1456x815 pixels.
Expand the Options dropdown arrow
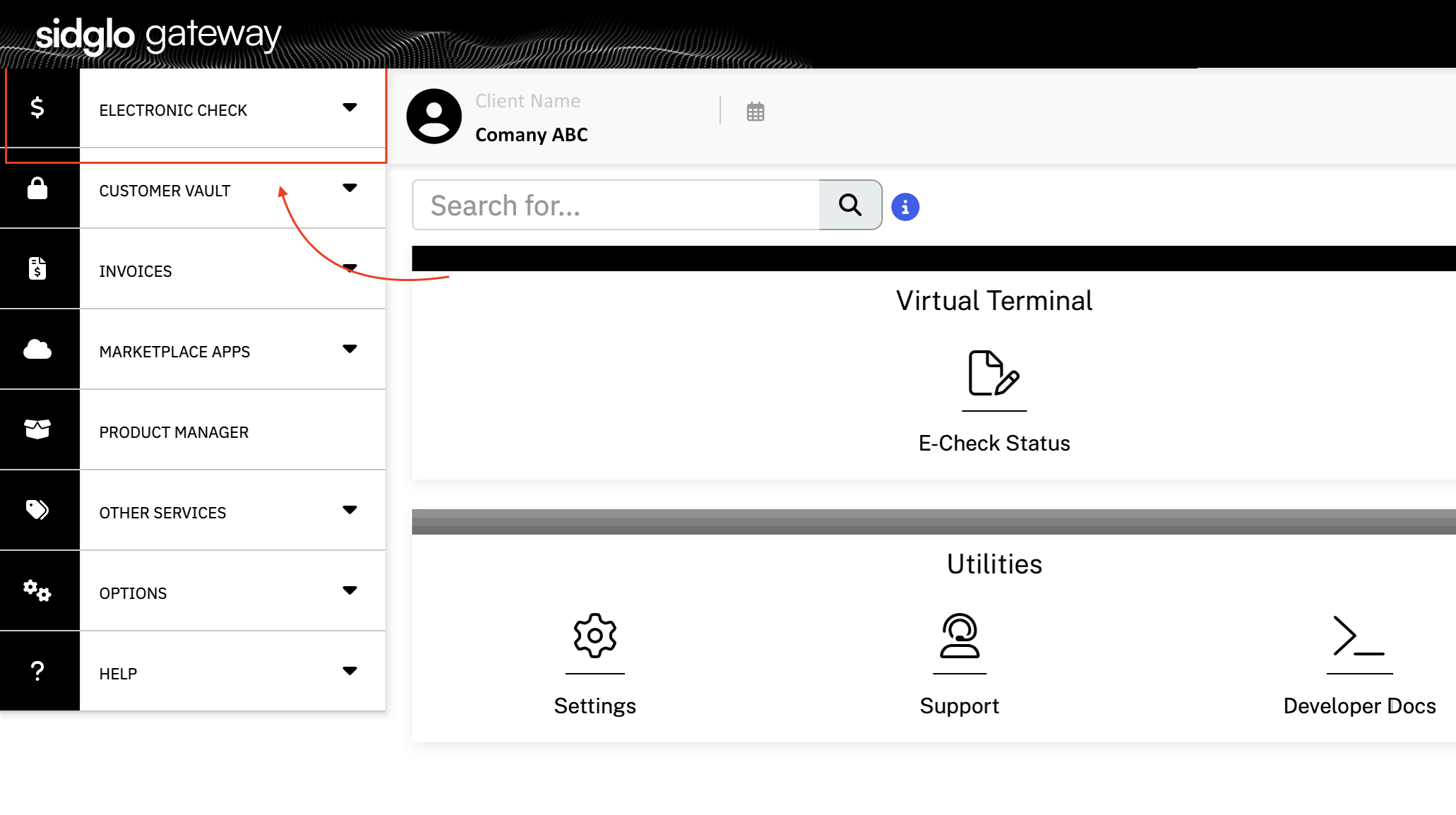pos(350,590)
